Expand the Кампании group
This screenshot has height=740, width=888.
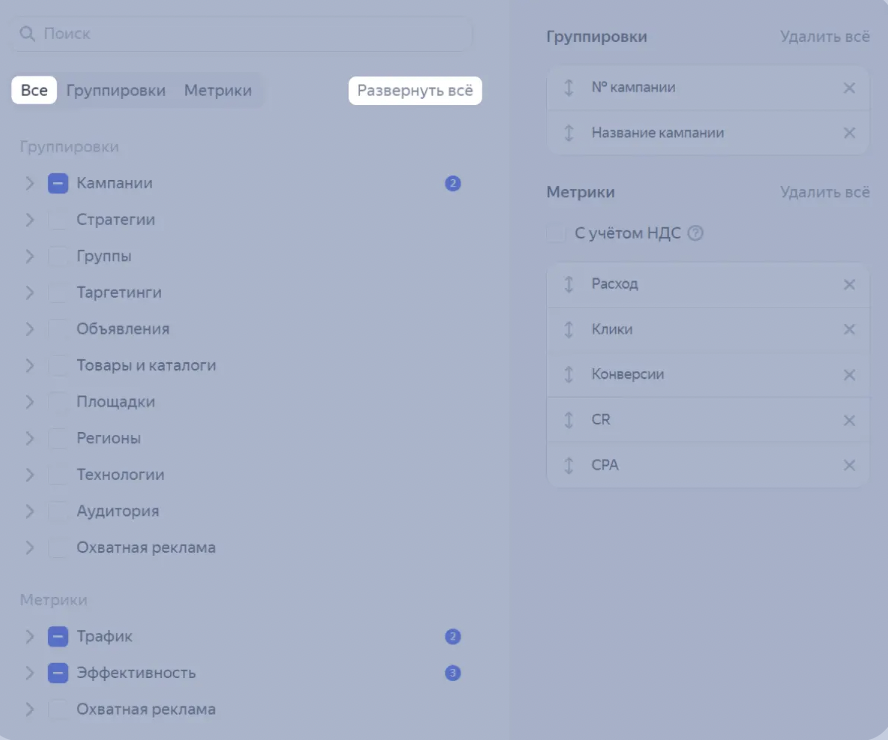(29, 183)
